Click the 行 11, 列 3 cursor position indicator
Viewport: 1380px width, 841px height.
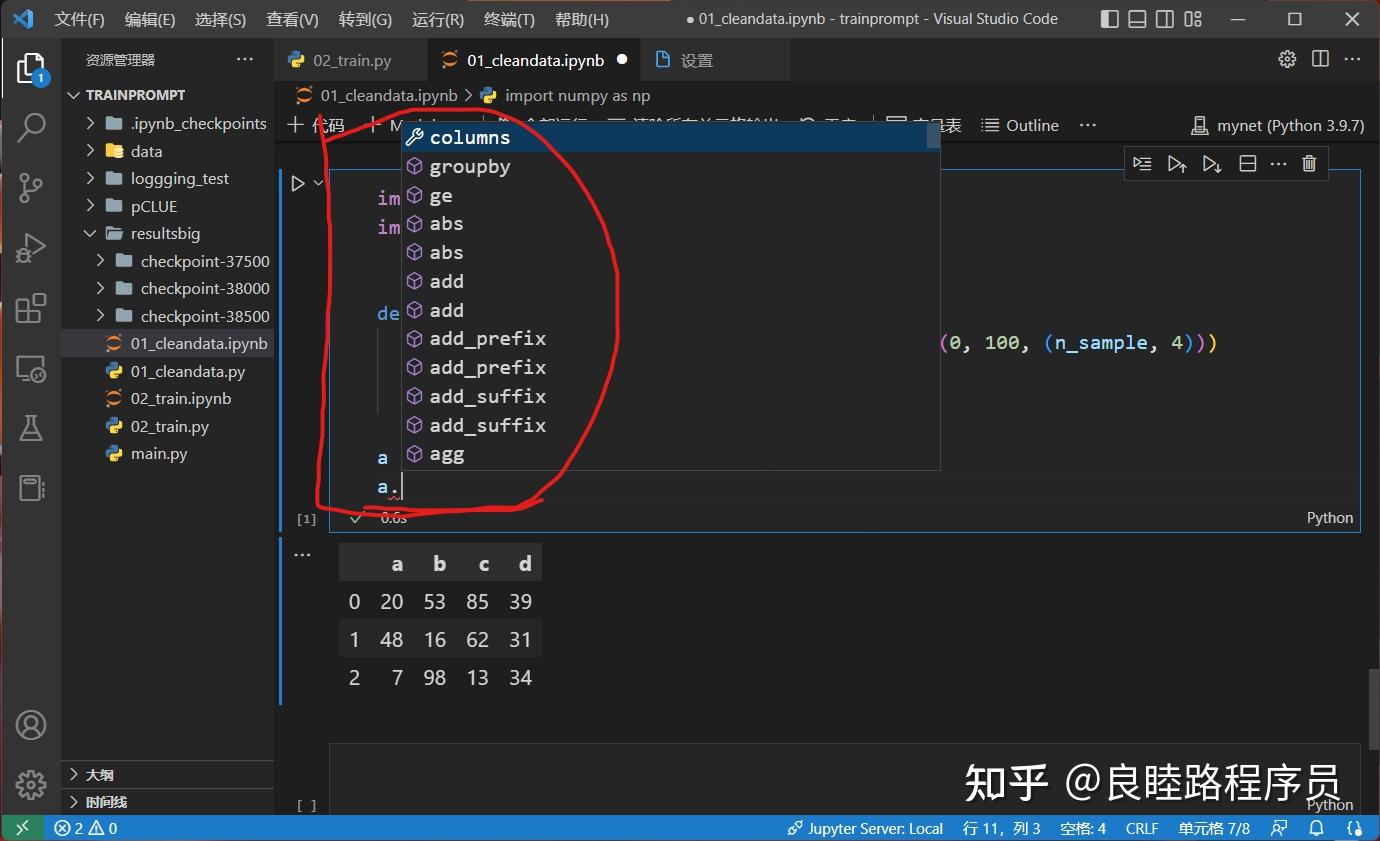pos(1001,828)
